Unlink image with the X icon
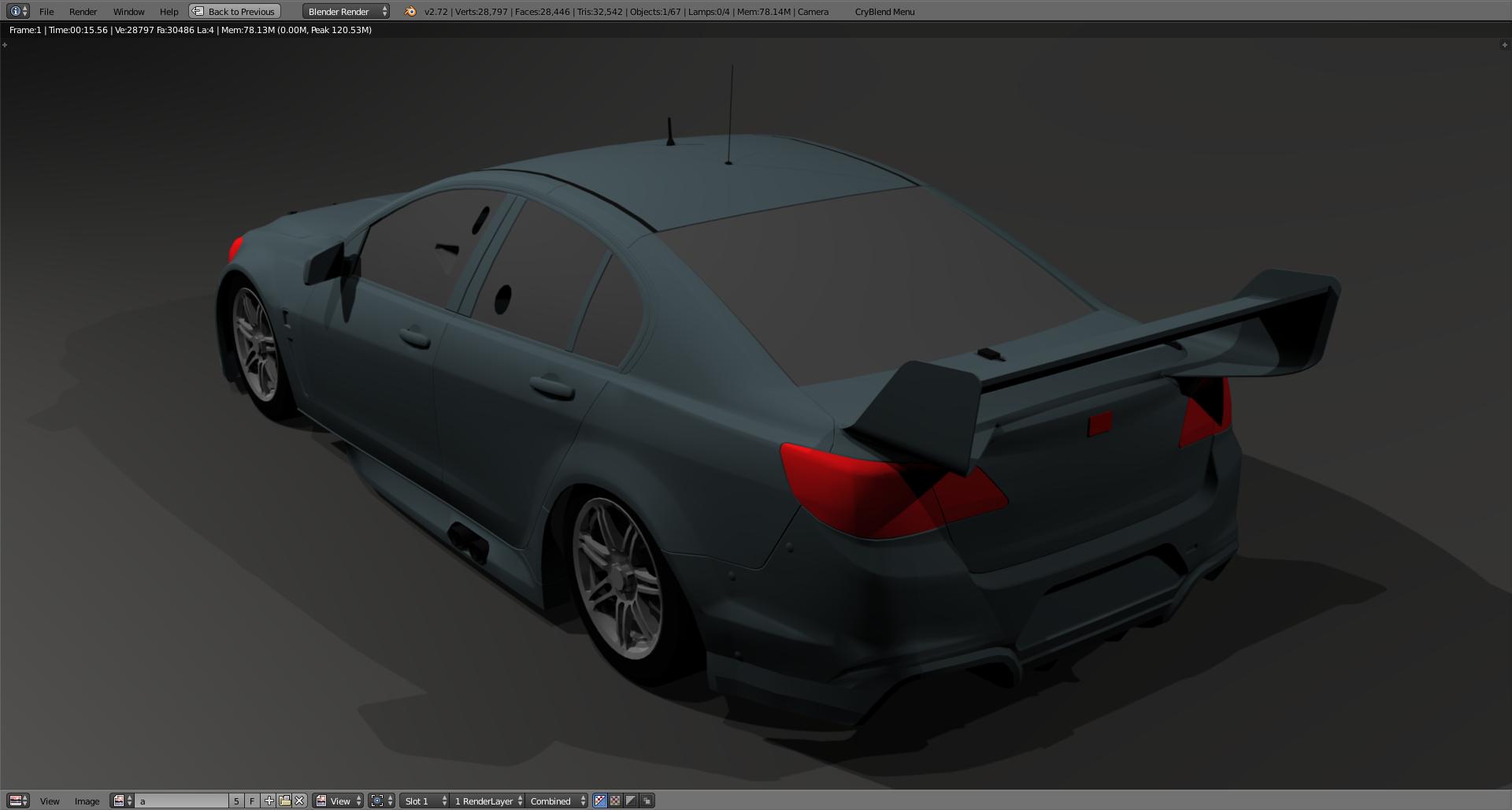Viewport: 1512px width, 810px height. tap(299, 801)
